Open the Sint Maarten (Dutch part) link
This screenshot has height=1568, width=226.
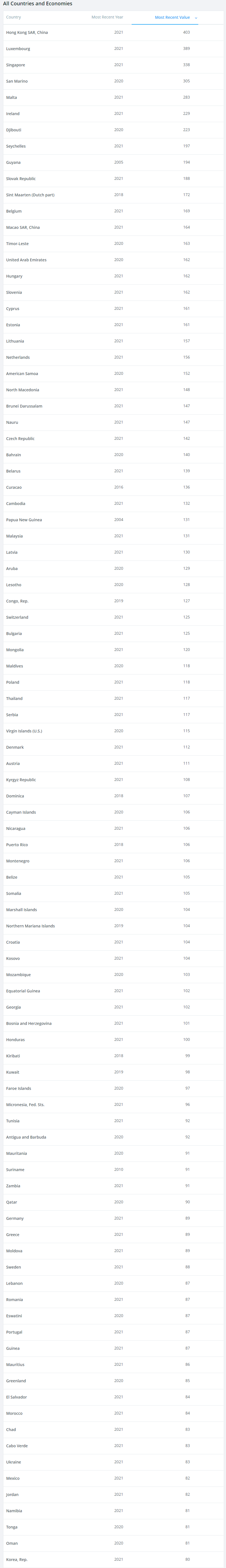click(30, 195)
